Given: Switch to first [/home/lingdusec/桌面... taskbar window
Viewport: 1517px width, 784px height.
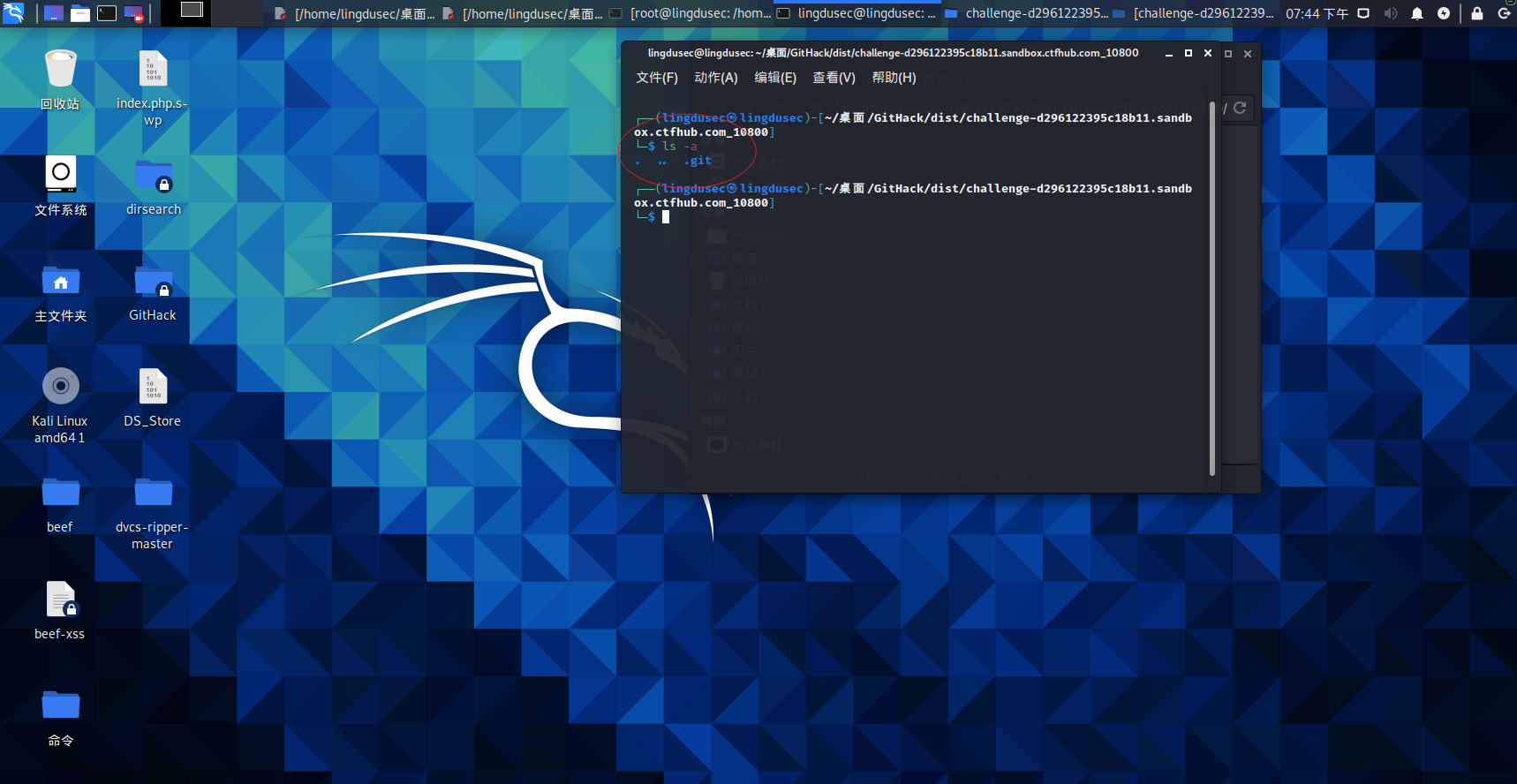Looking at the screenshot, I should pos(355,13).
